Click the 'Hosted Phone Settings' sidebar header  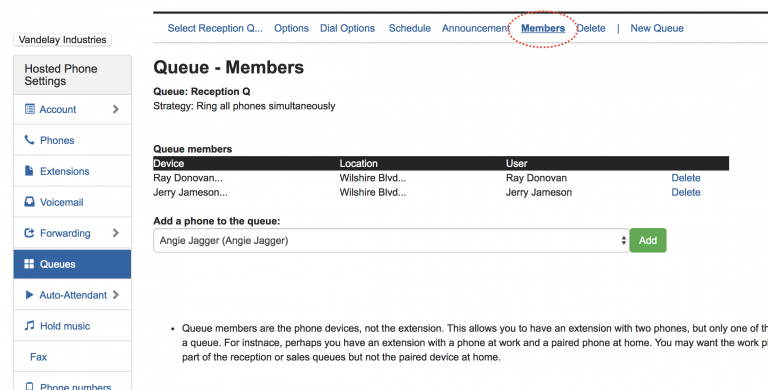(x=72, y=75)
